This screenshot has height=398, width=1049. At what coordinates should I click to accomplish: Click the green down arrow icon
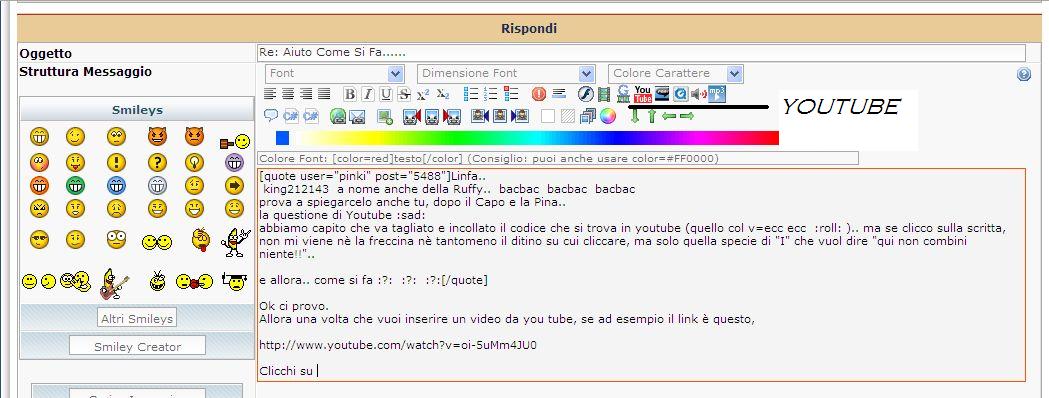click(x=635, y=116)
